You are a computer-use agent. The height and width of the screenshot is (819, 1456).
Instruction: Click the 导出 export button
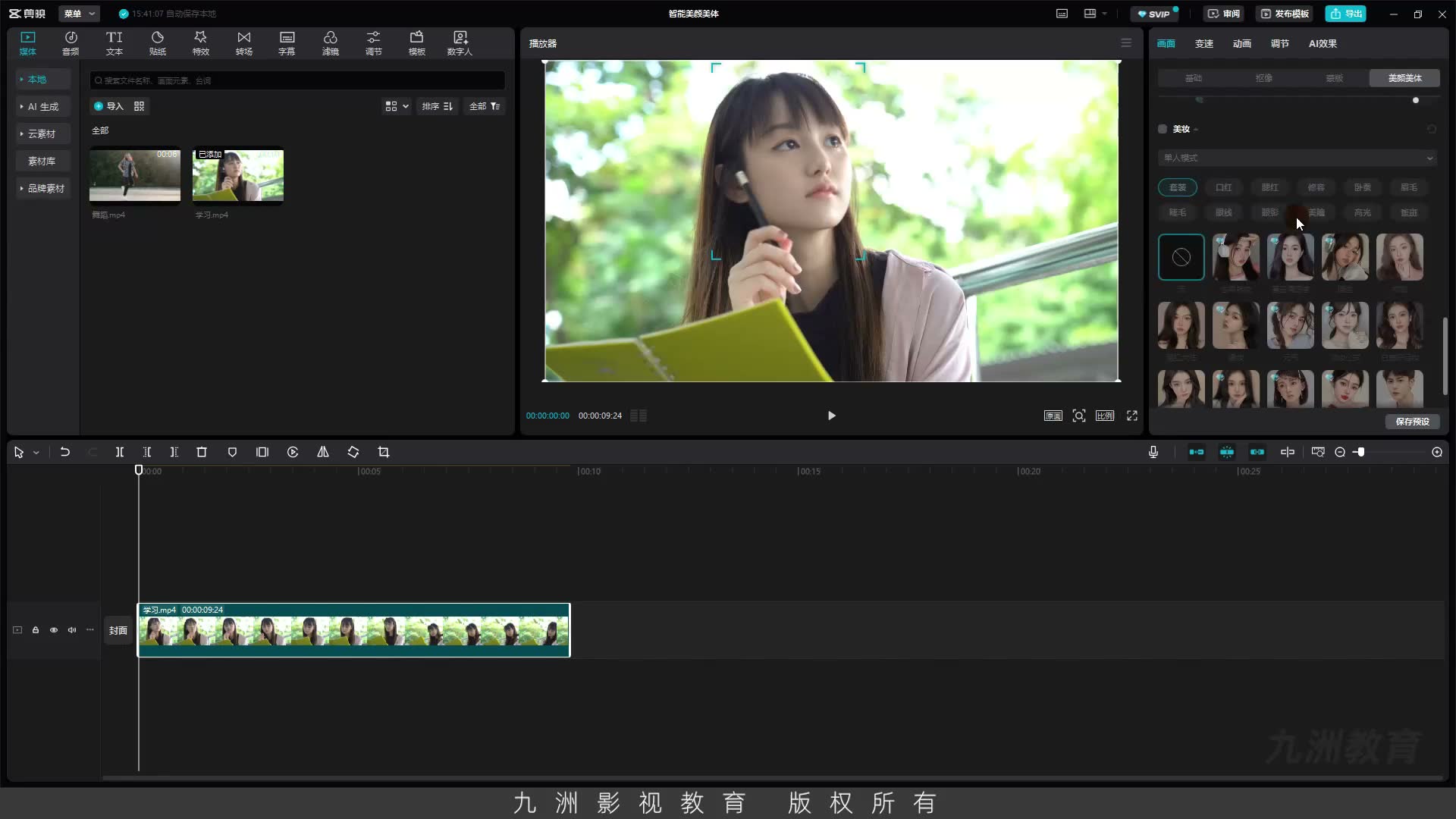(1346, 14)
